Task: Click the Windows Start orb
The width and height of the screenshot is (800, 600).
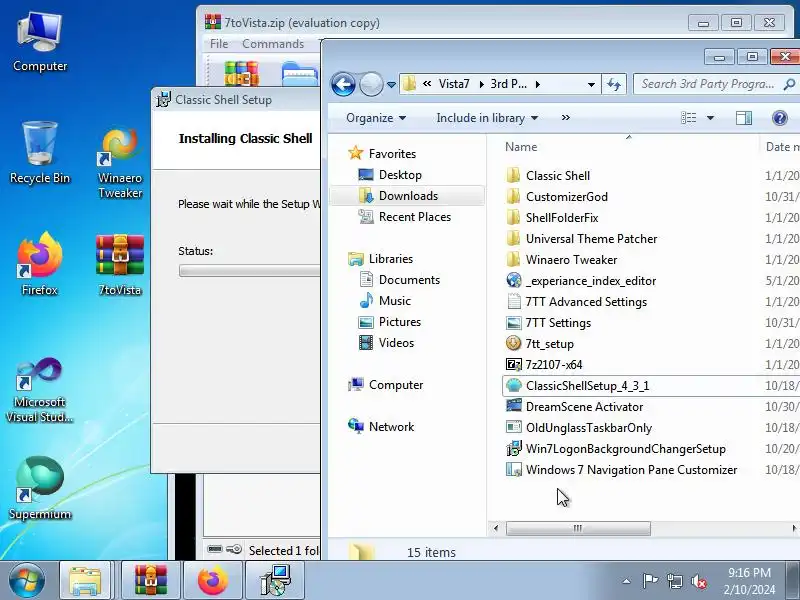Action: (26, 581)
